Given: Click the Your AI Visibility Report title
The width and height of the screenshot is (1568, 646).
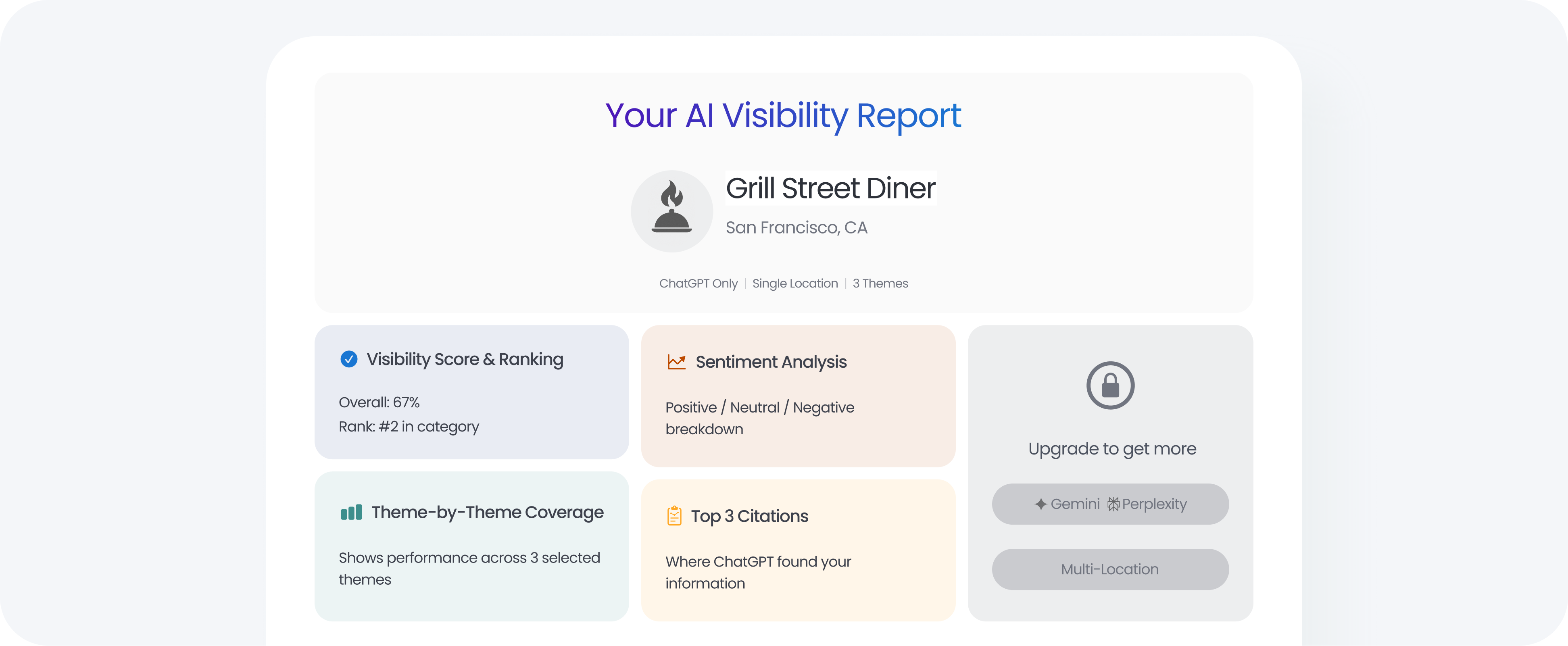Looking at the screenshot, I should click(783, 116).
